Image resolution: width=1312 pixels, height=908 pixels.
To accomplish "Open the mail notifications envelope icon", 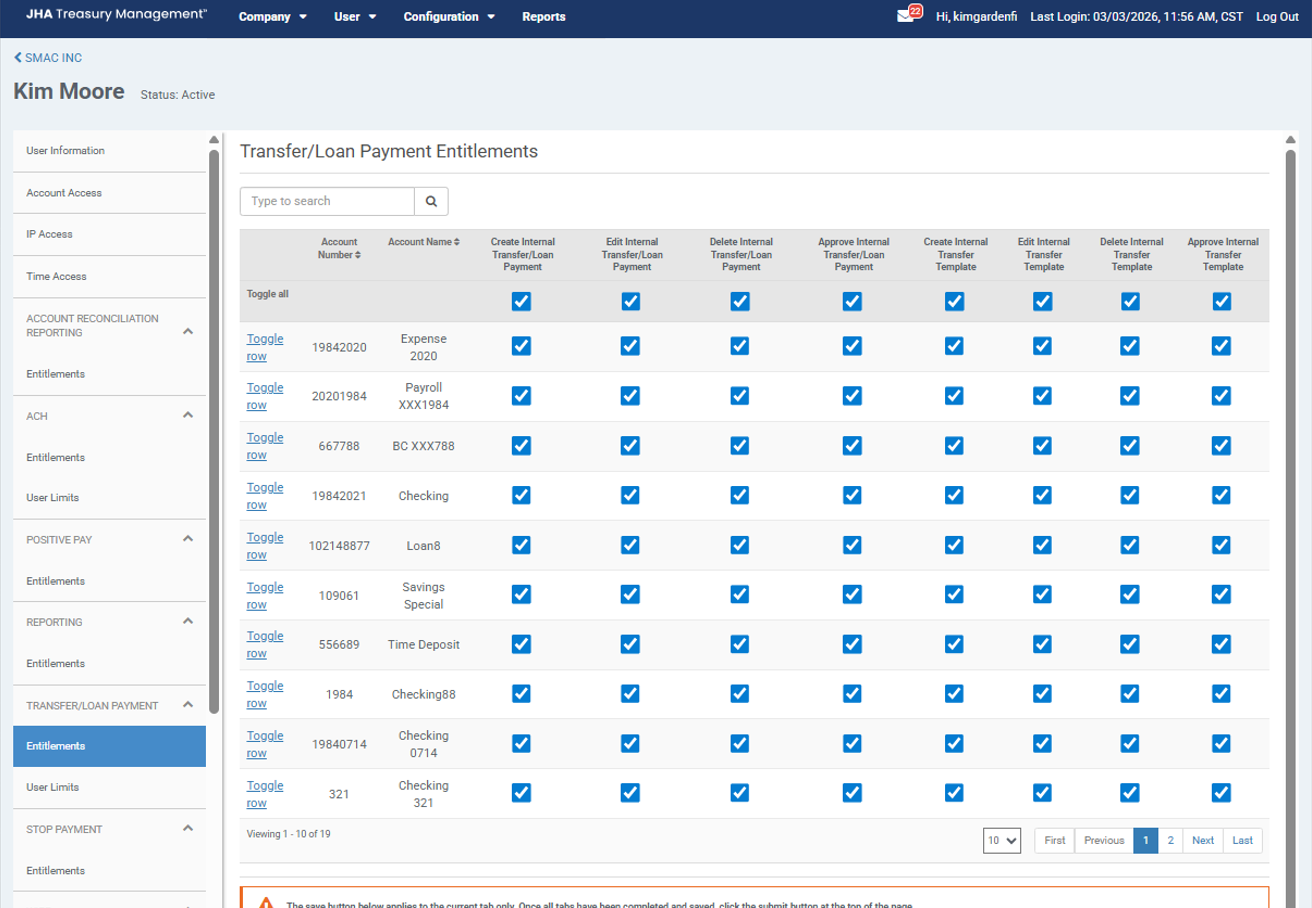I will point(906,16).
